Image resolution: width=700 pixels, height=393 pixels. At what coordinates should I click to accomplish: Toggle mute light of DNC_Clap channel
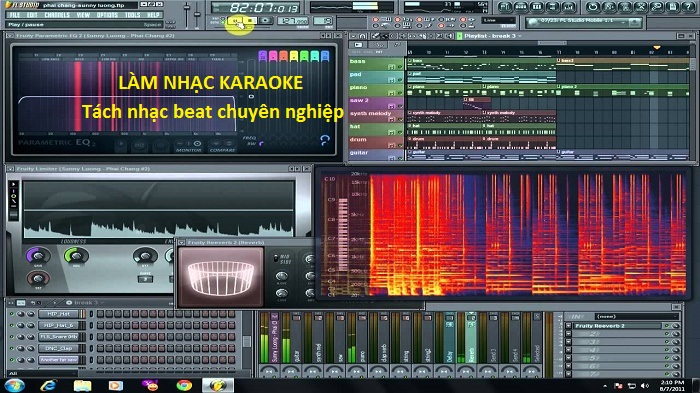pyautogui.click(x=12, y=348)
